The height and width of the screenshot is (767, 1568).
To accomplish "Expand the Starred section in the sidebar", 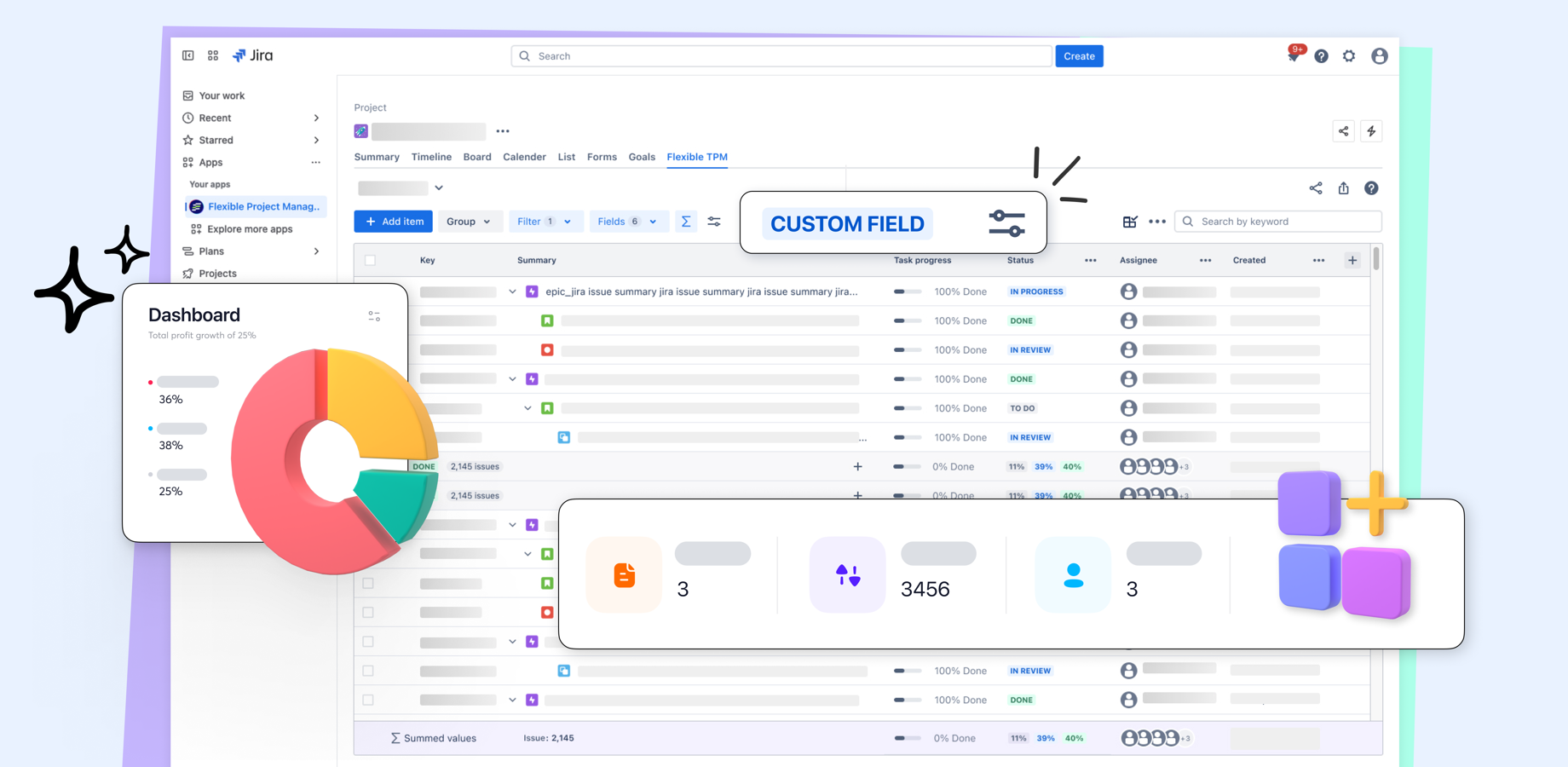I will coord(317,140).
